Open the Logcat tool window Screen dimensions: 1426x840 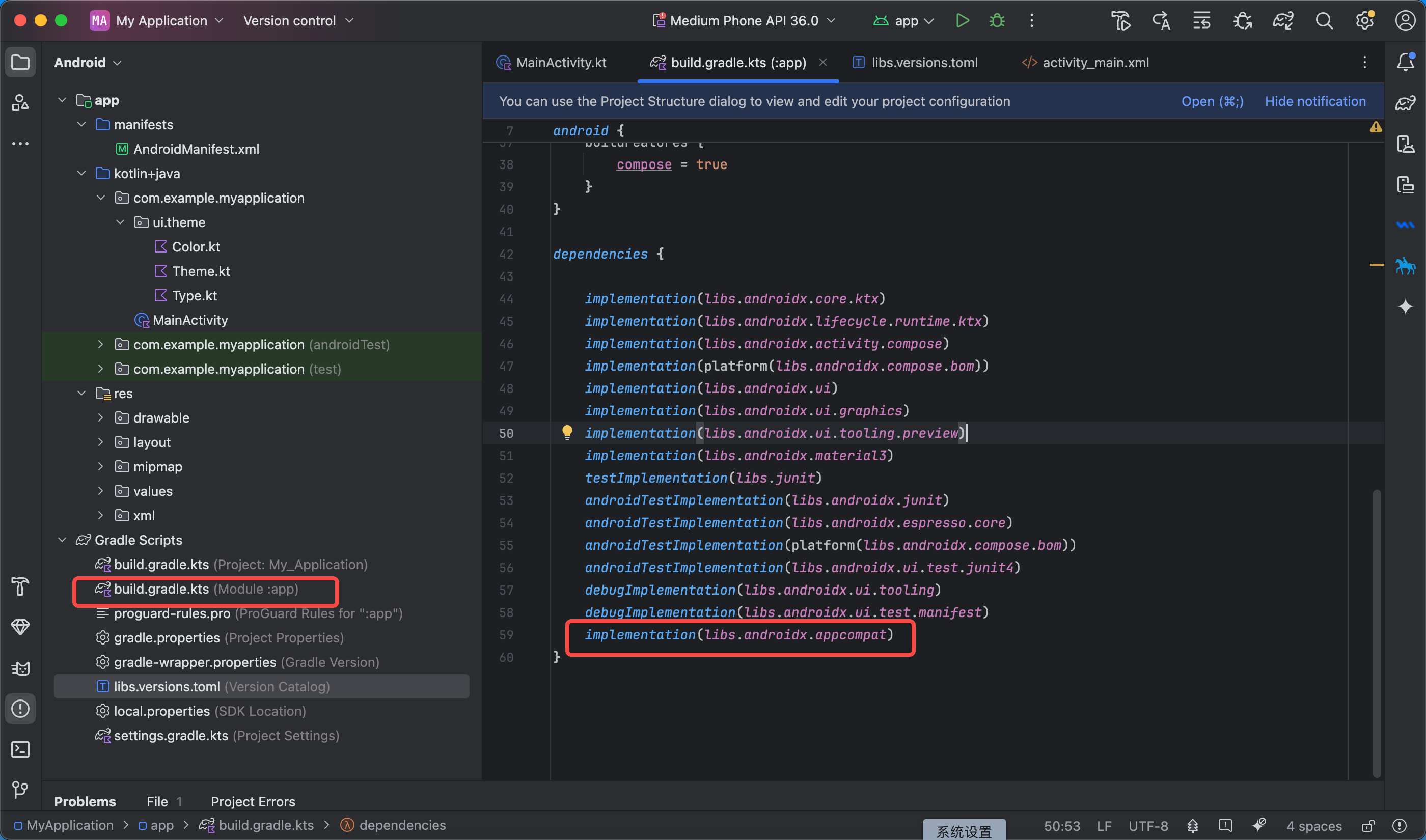coord(20,668)
